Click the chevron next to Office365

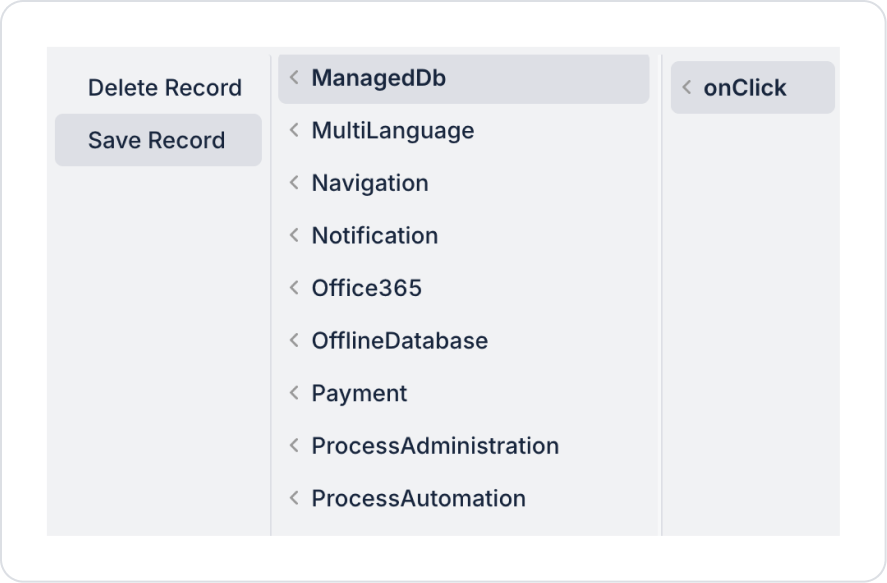(x=294, y=288)
